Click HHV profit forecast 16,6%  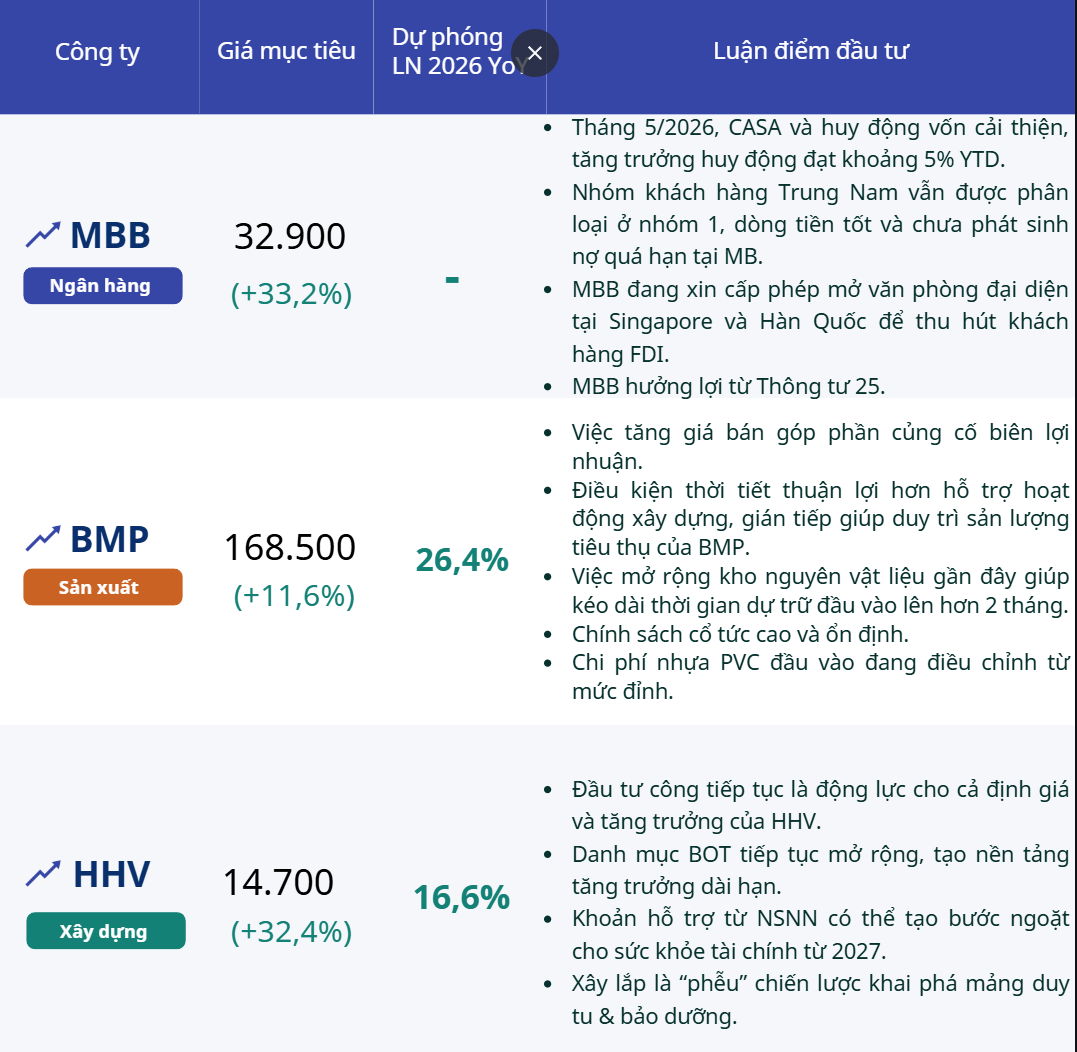(462, 897)
